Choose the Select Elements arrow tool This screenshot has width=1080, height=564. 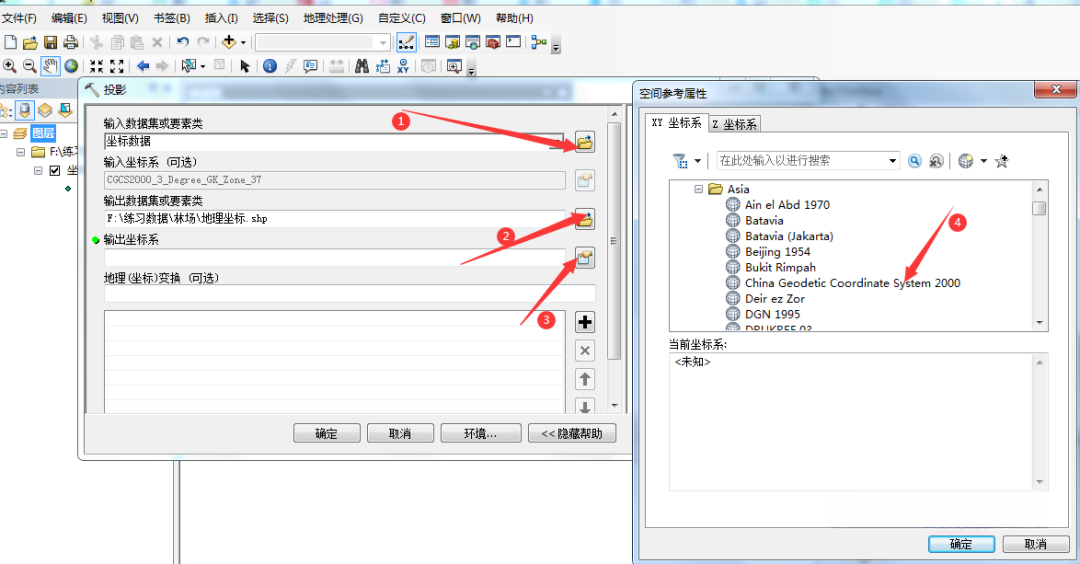(245, 66)
